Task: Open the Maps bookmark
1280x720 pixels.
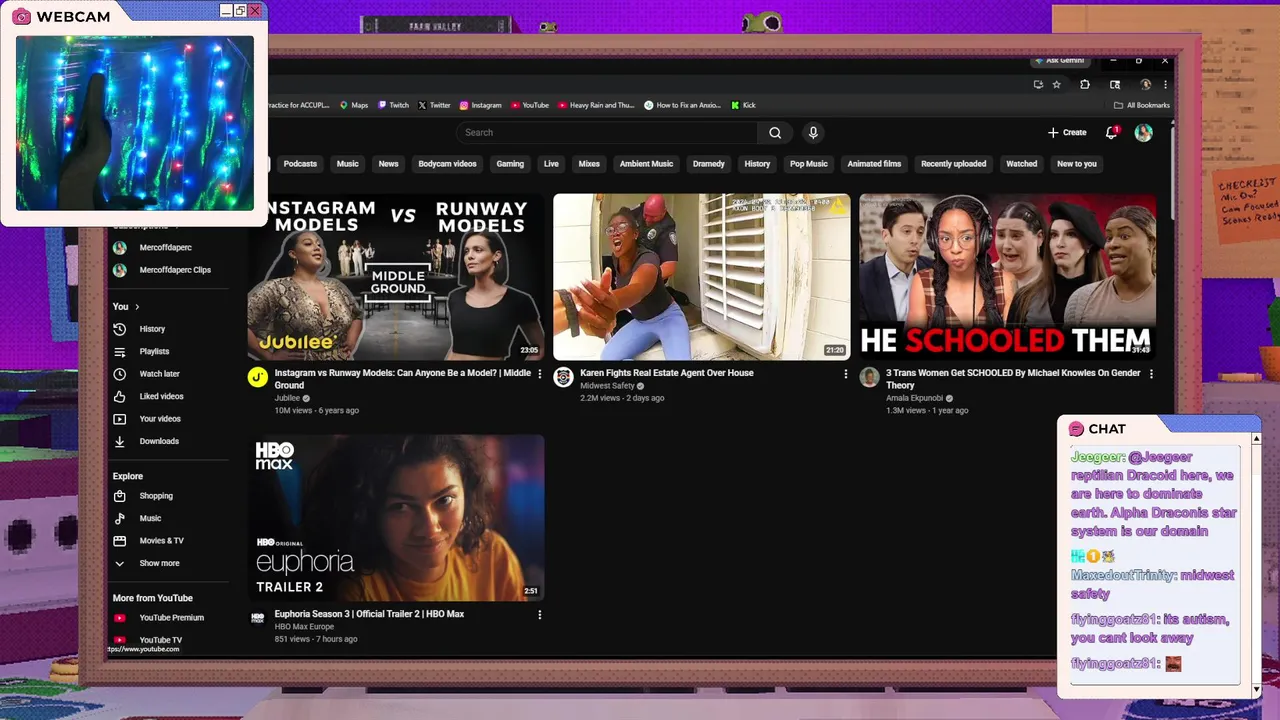Action: point(354,105)
